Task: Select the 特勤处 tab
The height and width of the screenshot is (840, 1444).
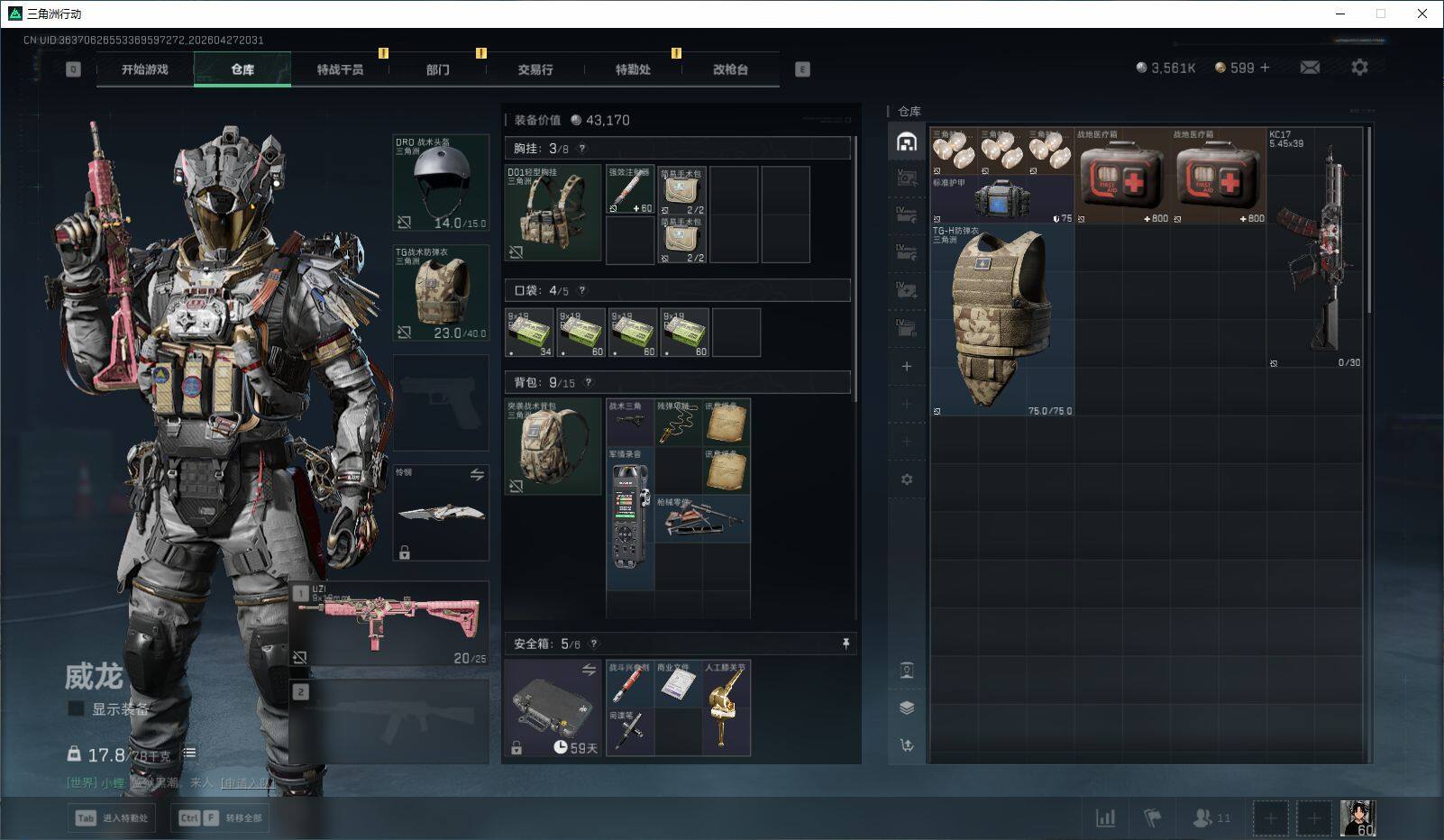Action: [633, 69]
